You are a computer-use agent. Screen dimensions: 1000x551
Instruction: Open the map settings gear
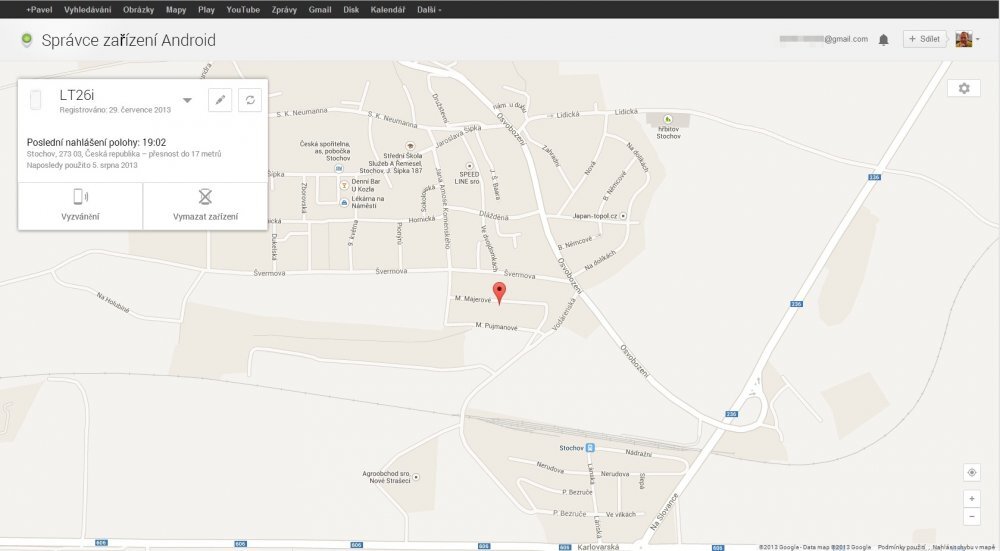[x=964, y=88]
